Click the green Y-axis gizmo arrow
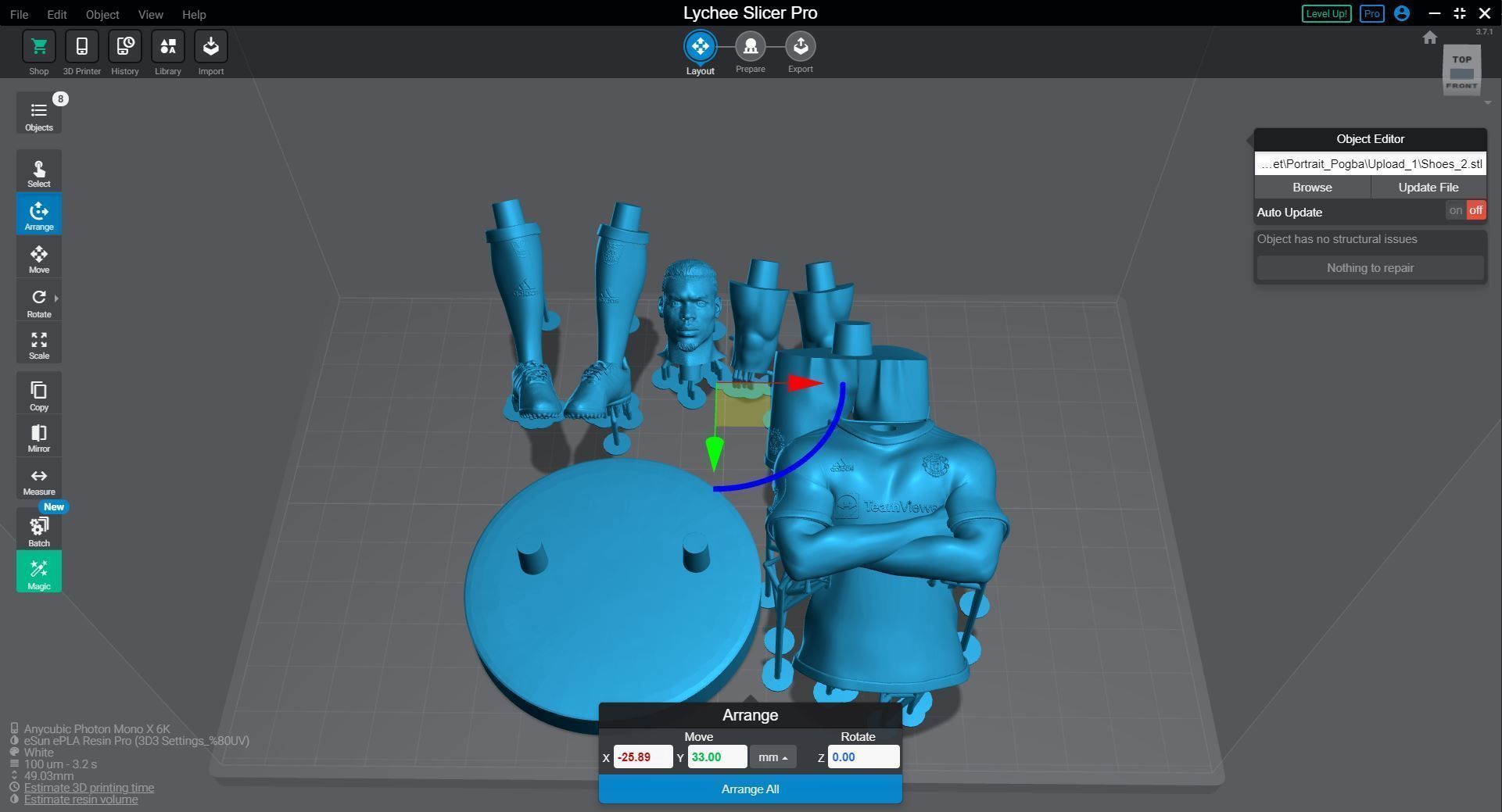This screenshot has height=812, width=1502. [714, 453]
